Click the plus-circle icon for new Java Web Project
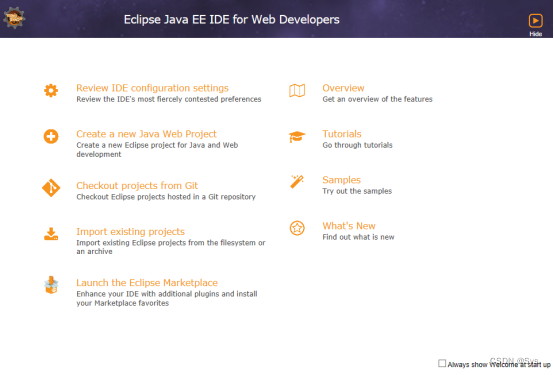Viewport: 554px width, 375px height. pos(51,136)
